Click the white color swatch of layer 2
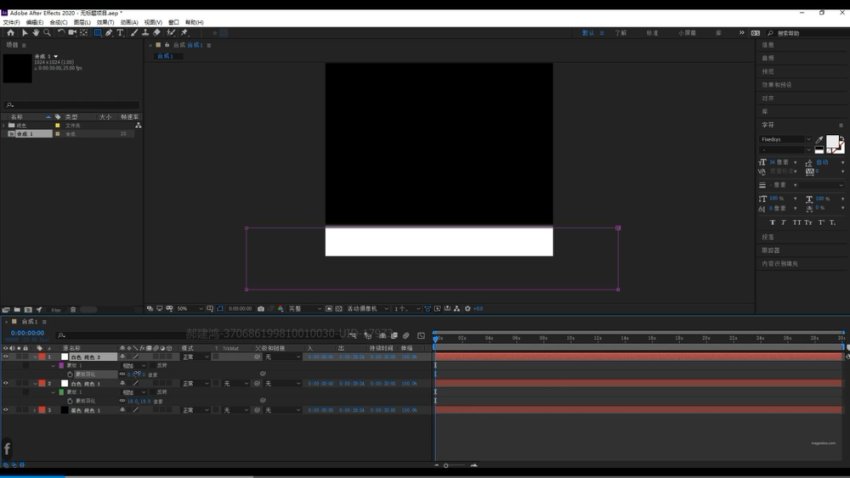The height and width of the screenshot is (478, 850). (65, 383)
